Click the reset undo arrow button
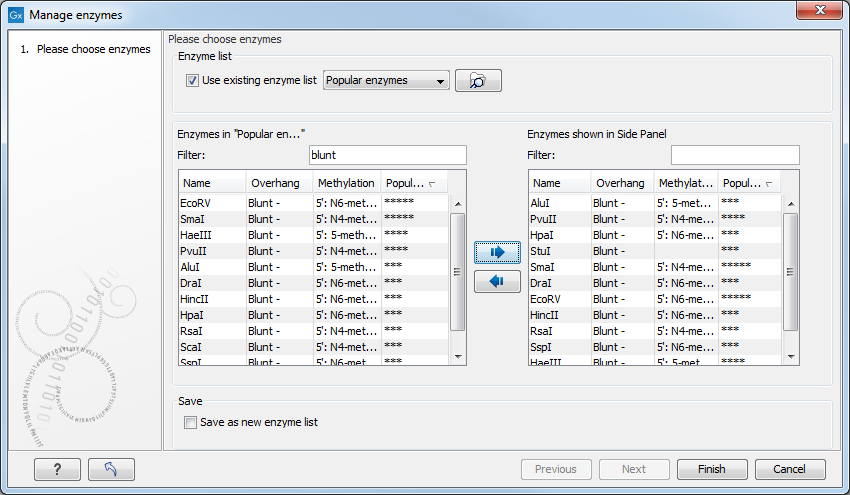 [x=111, y=469]
